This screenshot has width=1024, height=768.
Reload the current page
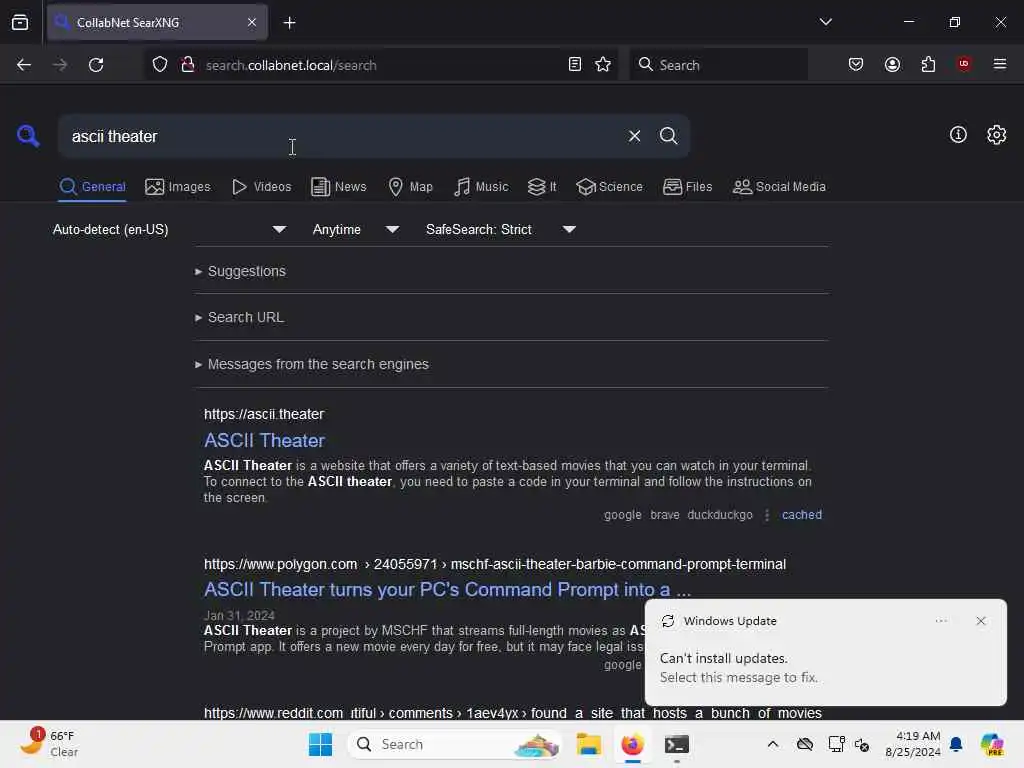(96, 65)
